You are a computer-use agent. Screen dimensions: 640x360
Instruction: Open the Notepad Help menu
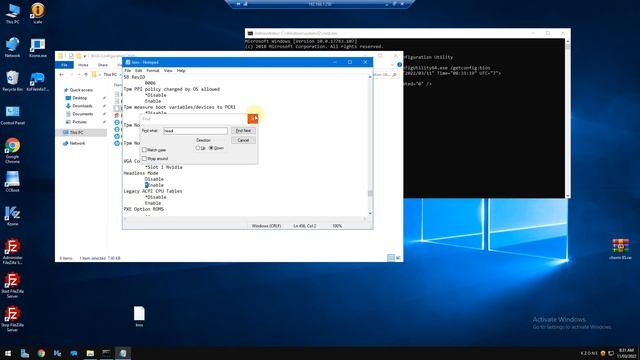[x=181, y=71]
